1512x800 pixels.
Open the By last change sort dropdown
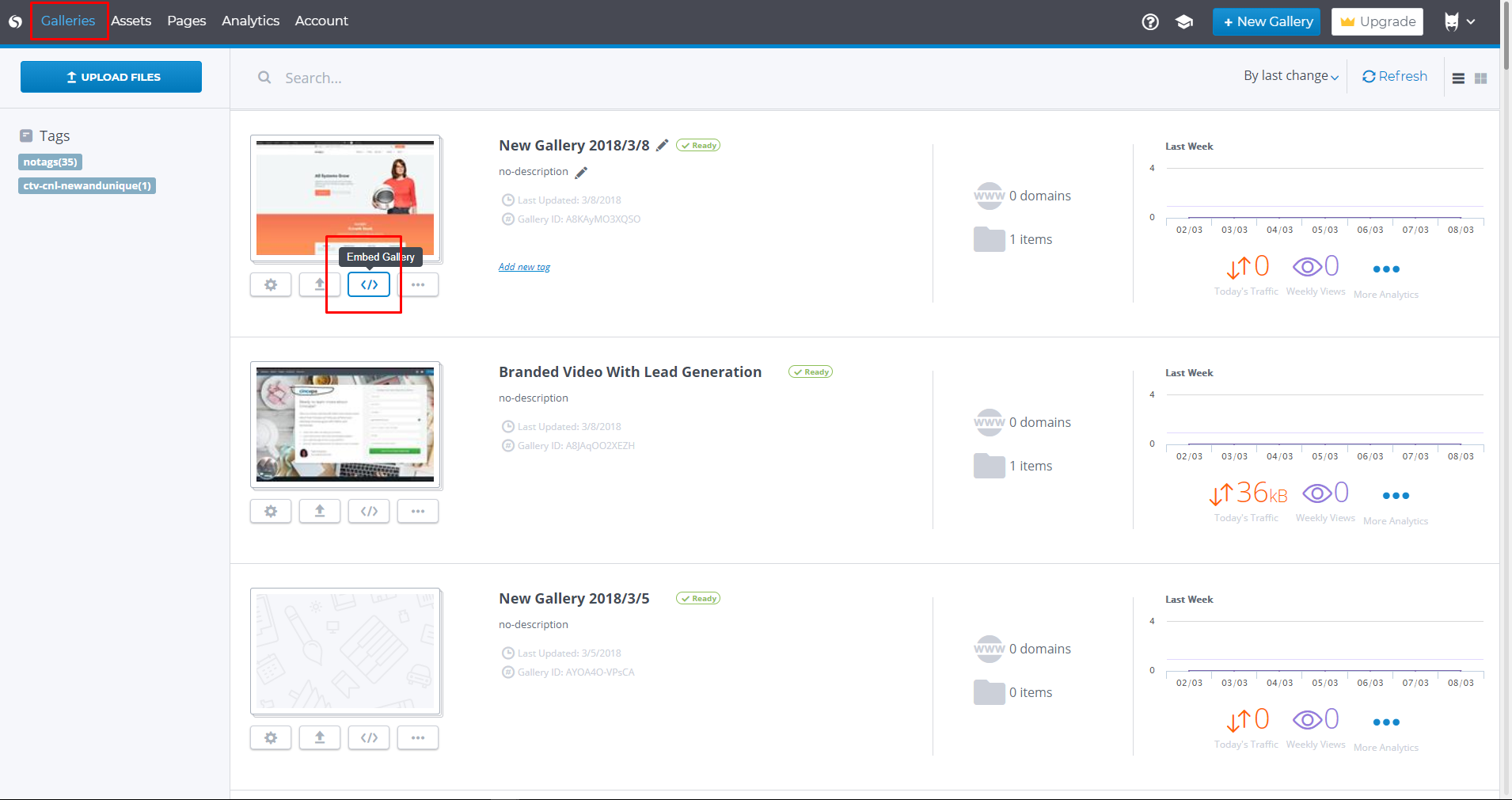[x=1290, y=76]
